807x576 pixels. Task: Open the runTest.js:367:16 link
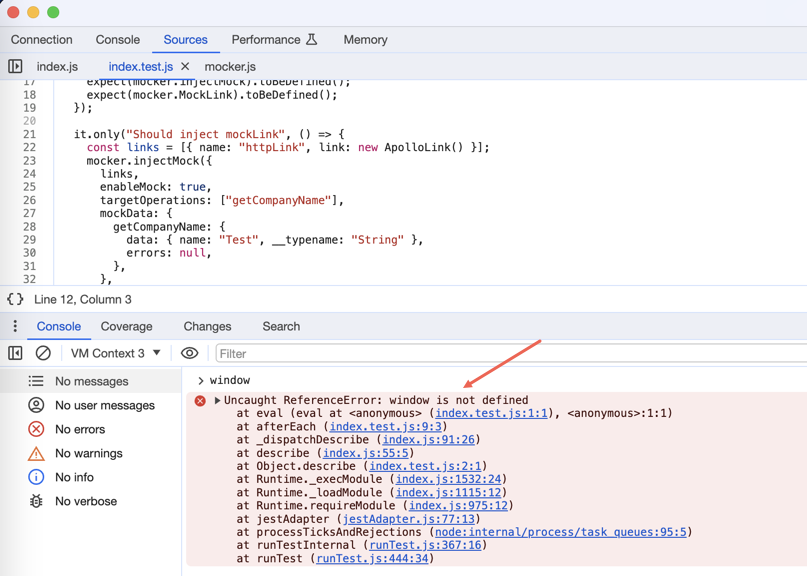[x=425, y=545]
